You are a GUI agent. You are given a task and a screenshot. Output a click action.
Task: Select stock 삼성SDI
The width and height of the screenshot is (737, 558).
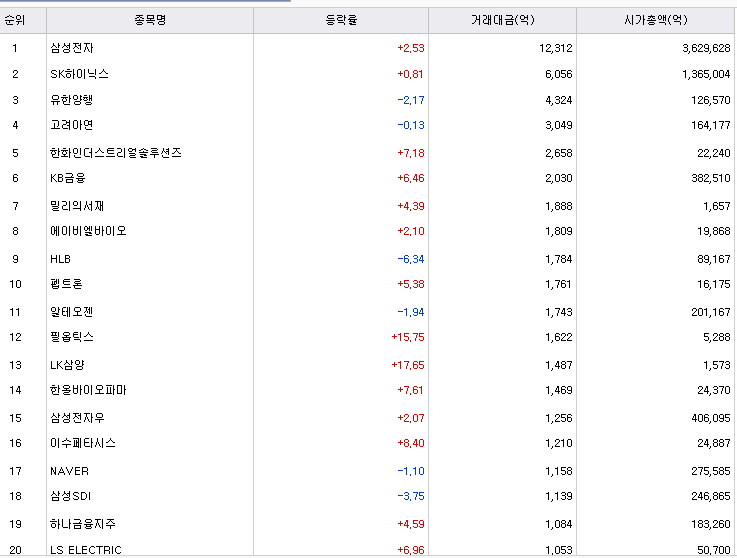click(x=71, y=496)
